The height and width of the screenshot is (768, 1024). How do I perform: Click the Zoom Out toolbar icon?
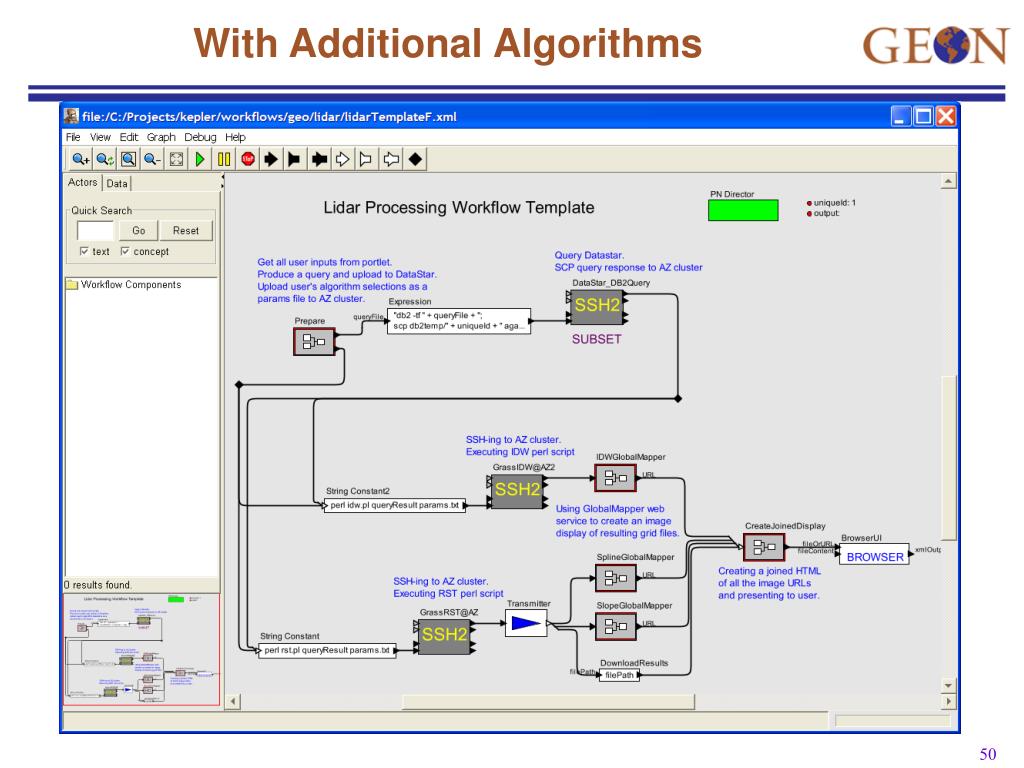(x=152, y=159)
